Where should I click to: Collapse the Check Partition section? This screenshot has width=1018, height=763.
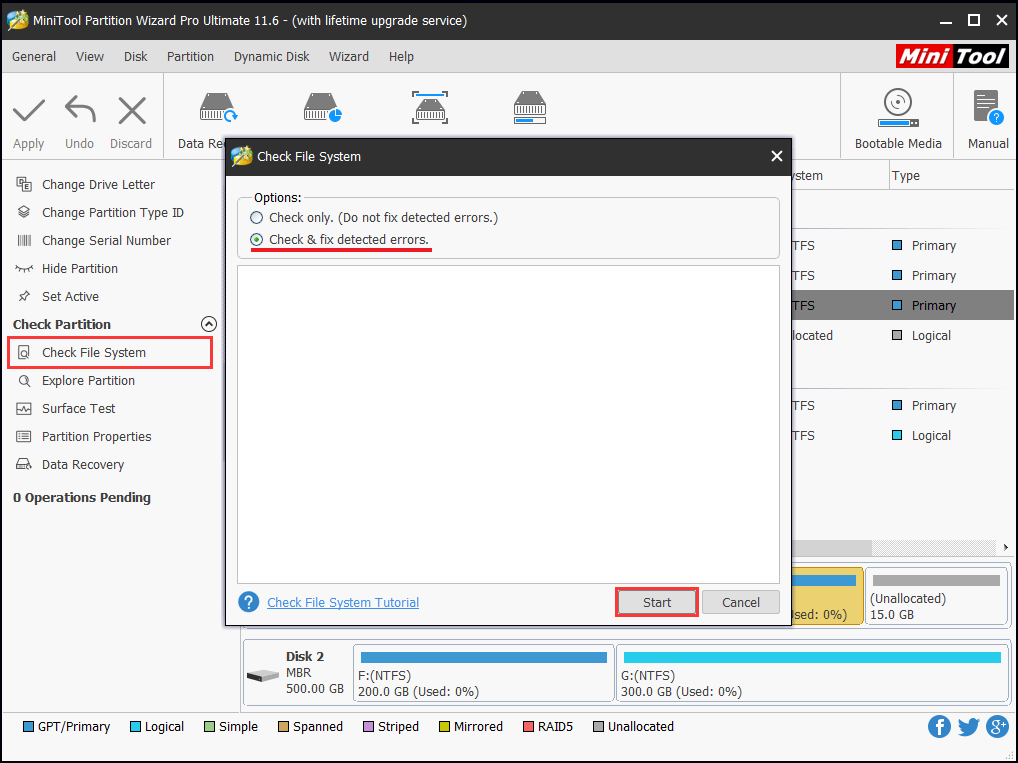(x=208, y=324)
